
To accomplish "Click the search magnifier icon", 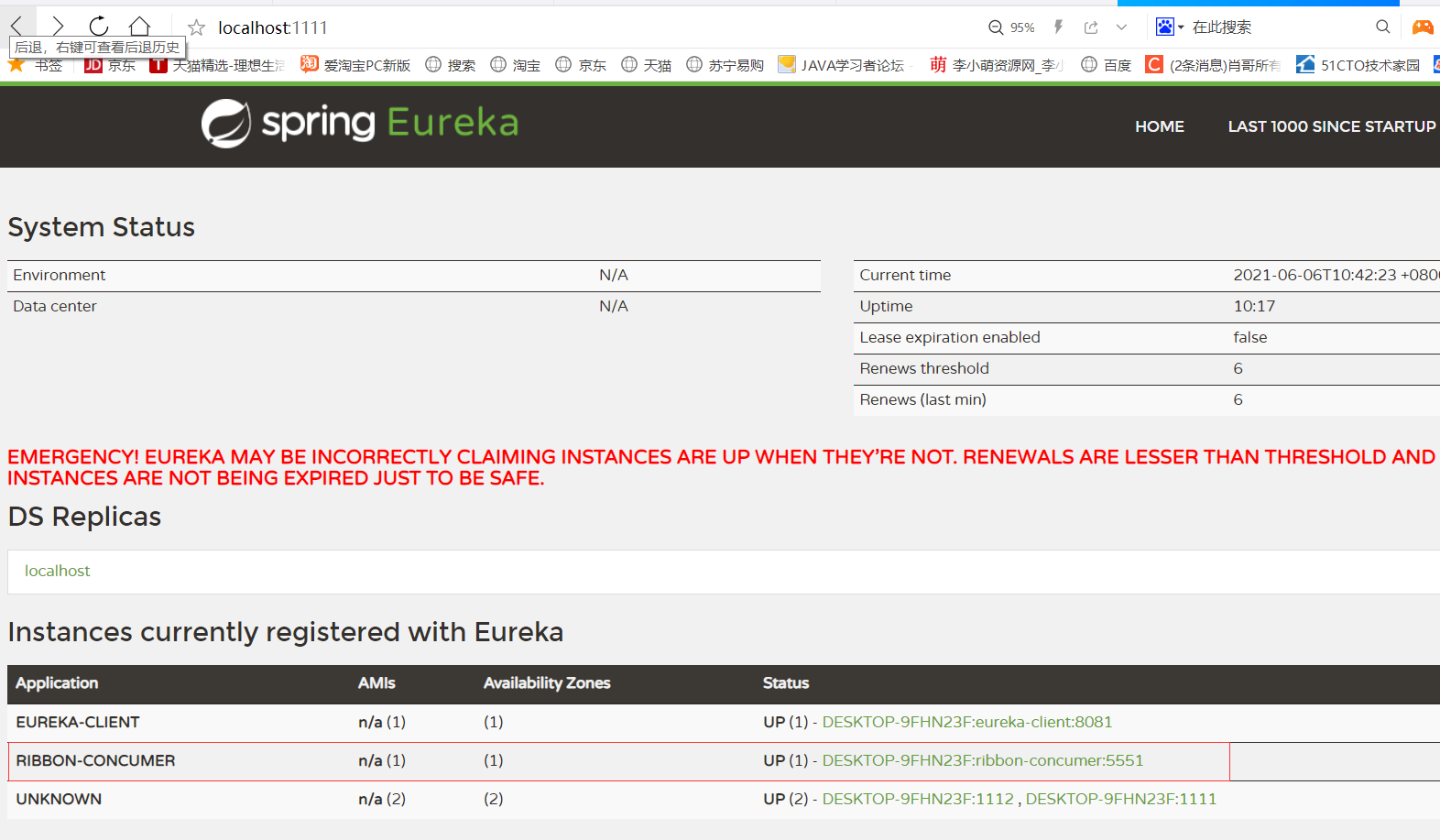I will point(1383,27).
